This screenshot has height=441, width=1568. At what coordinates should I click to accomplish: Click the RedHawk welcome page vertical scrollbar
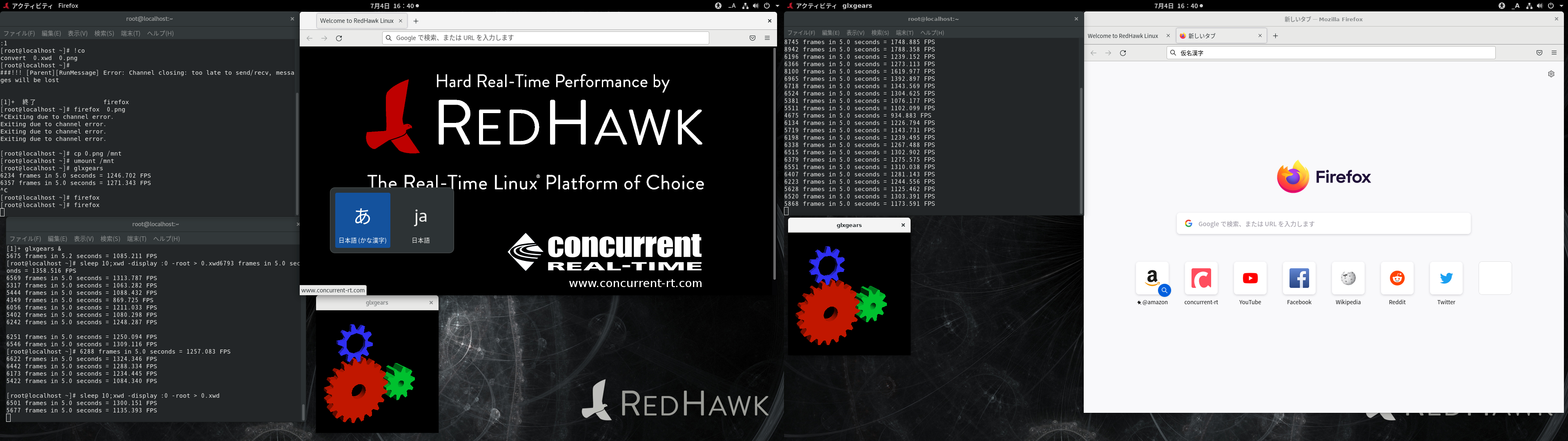(x=774, y=163)
